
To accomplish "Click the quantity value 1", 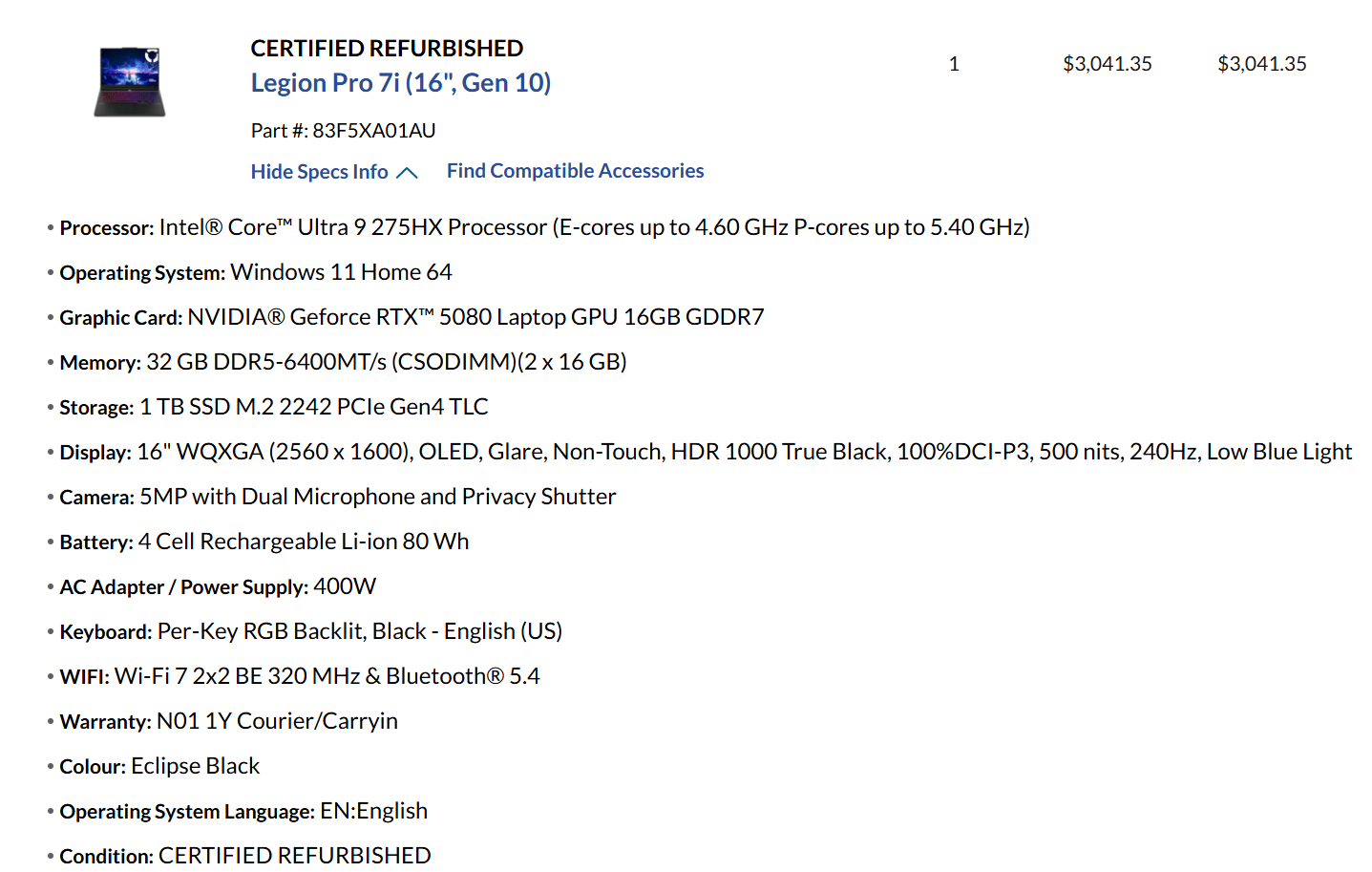I will pos(954,64).
